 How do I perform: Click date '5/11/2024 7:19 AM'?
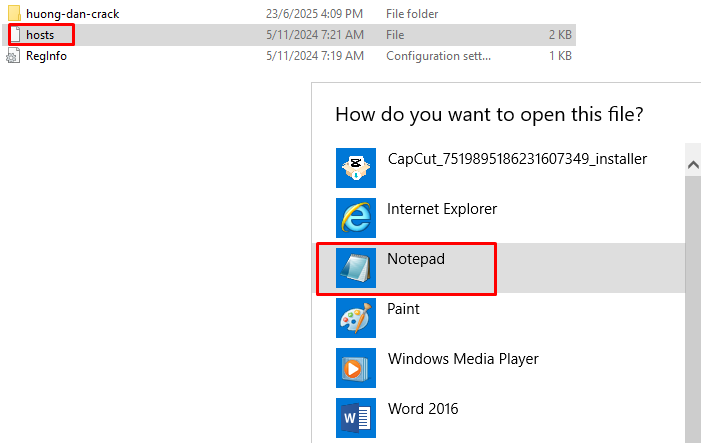pos(315,56)
